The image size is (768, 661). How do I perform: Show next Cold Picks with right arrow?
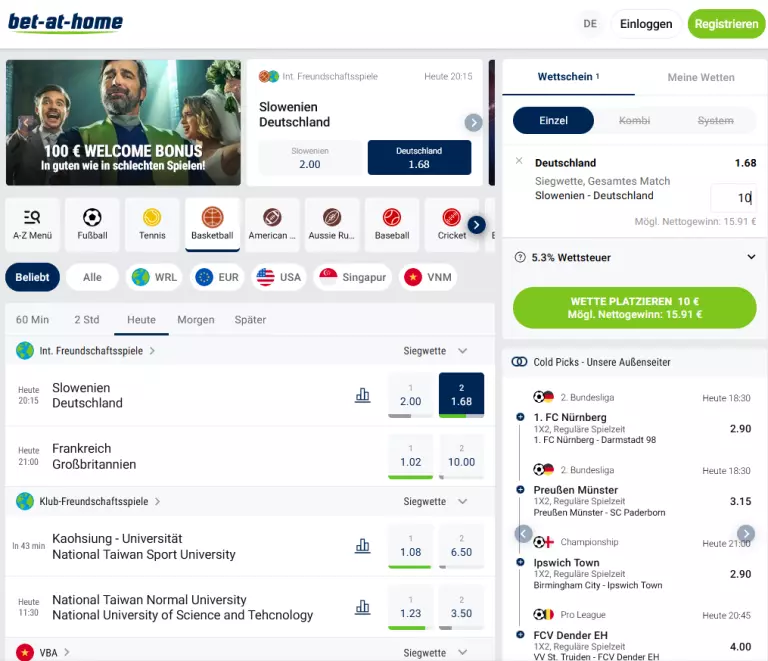pos(746,533)
